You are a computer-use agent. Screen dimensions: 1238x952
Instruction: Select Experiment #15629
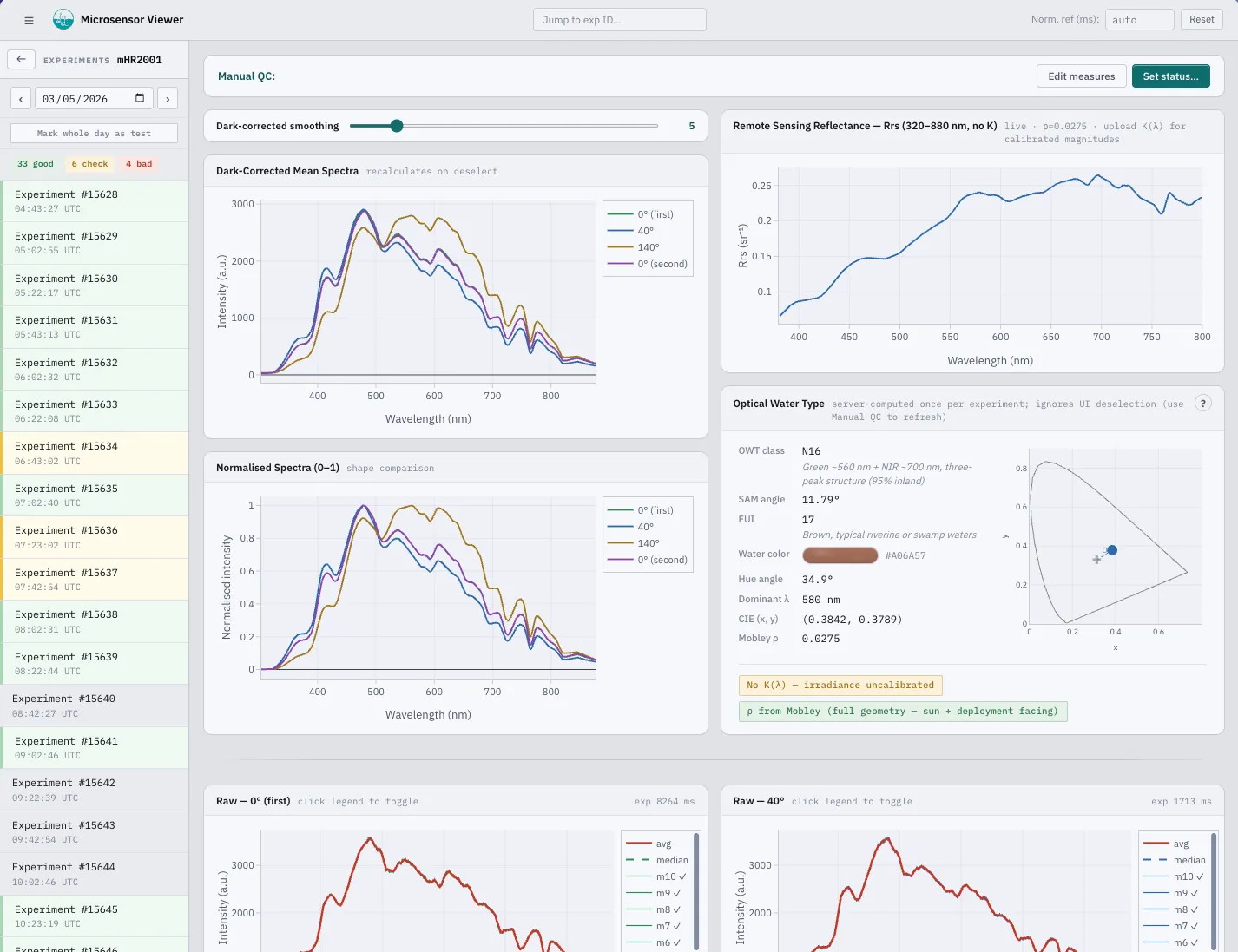point(95,243)
